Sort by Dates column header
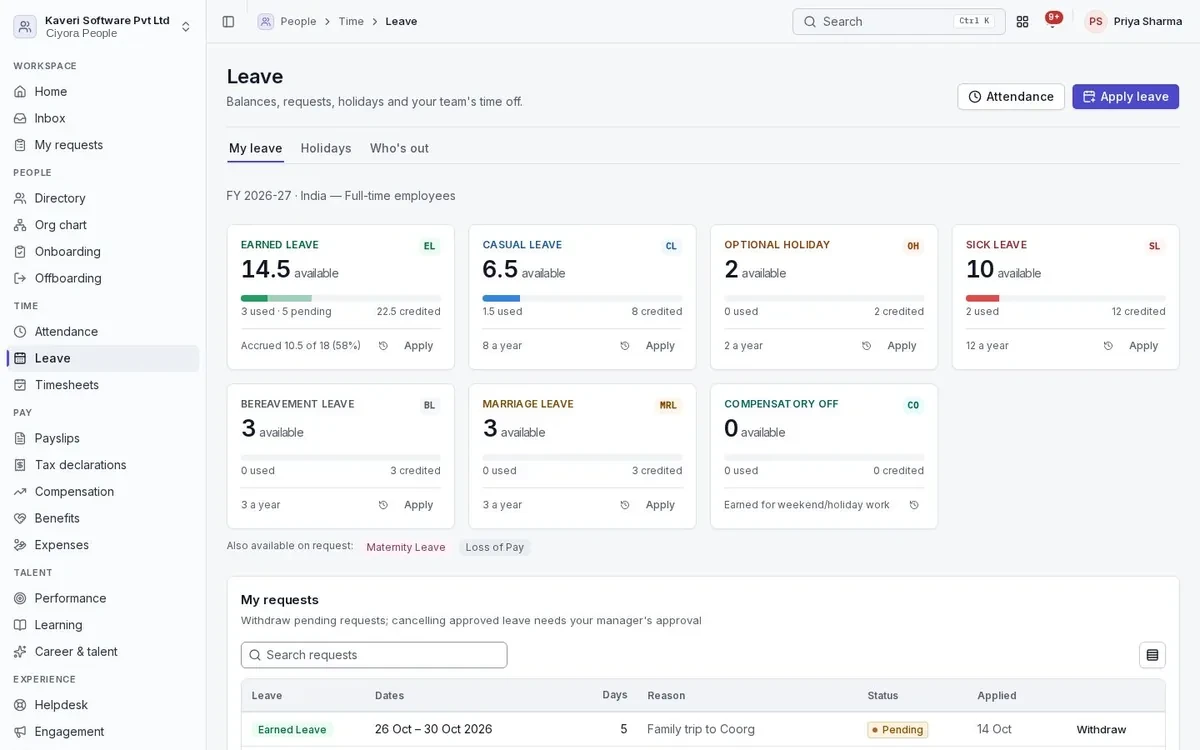This screenshot has height=750, width=1200. tap(390, 696)
